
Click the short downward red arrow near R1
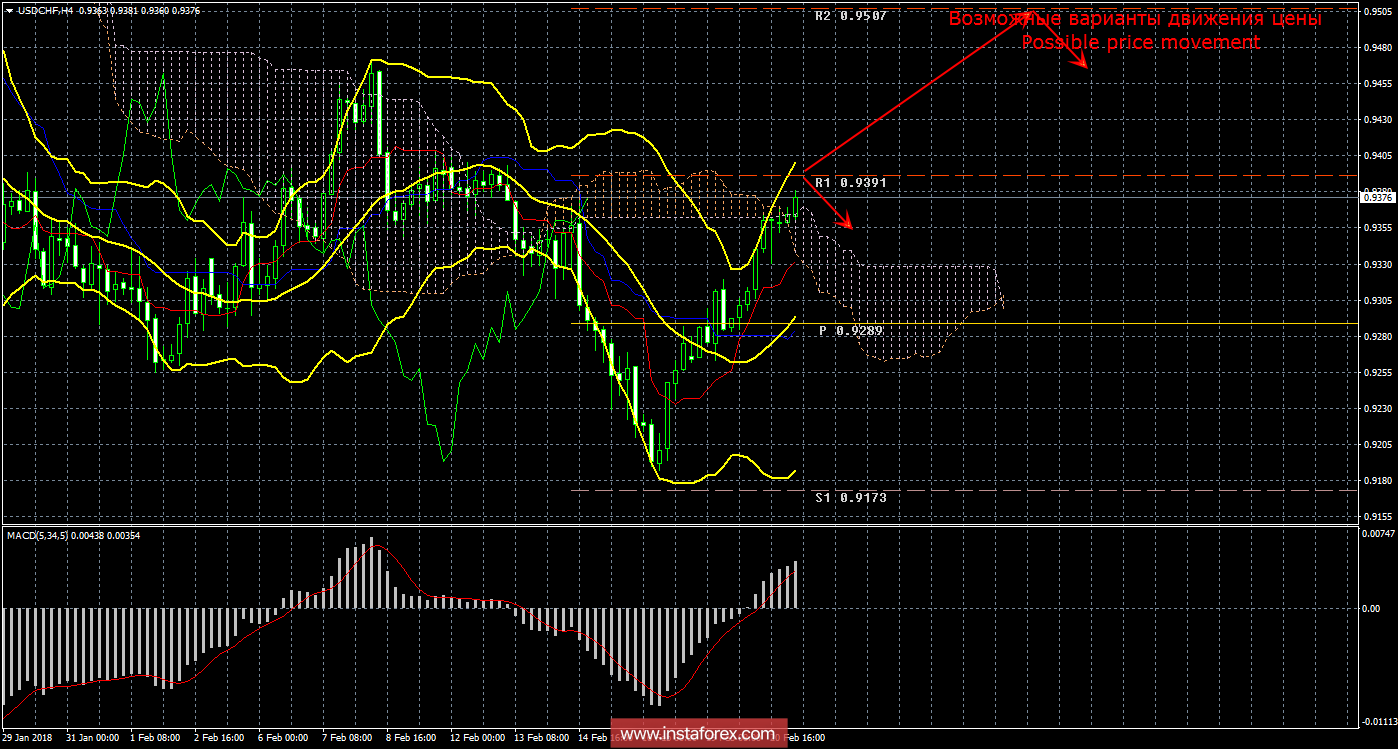coord(828,203)
